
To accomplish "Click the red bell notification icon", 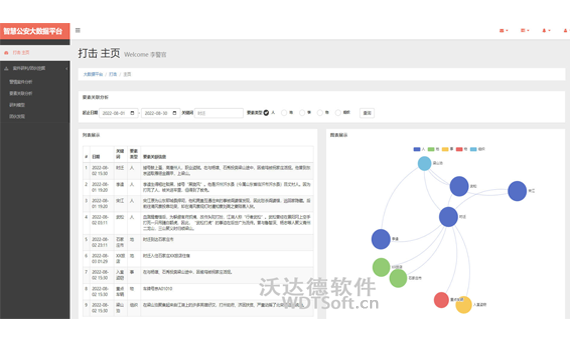I will [x=544, y=31].
